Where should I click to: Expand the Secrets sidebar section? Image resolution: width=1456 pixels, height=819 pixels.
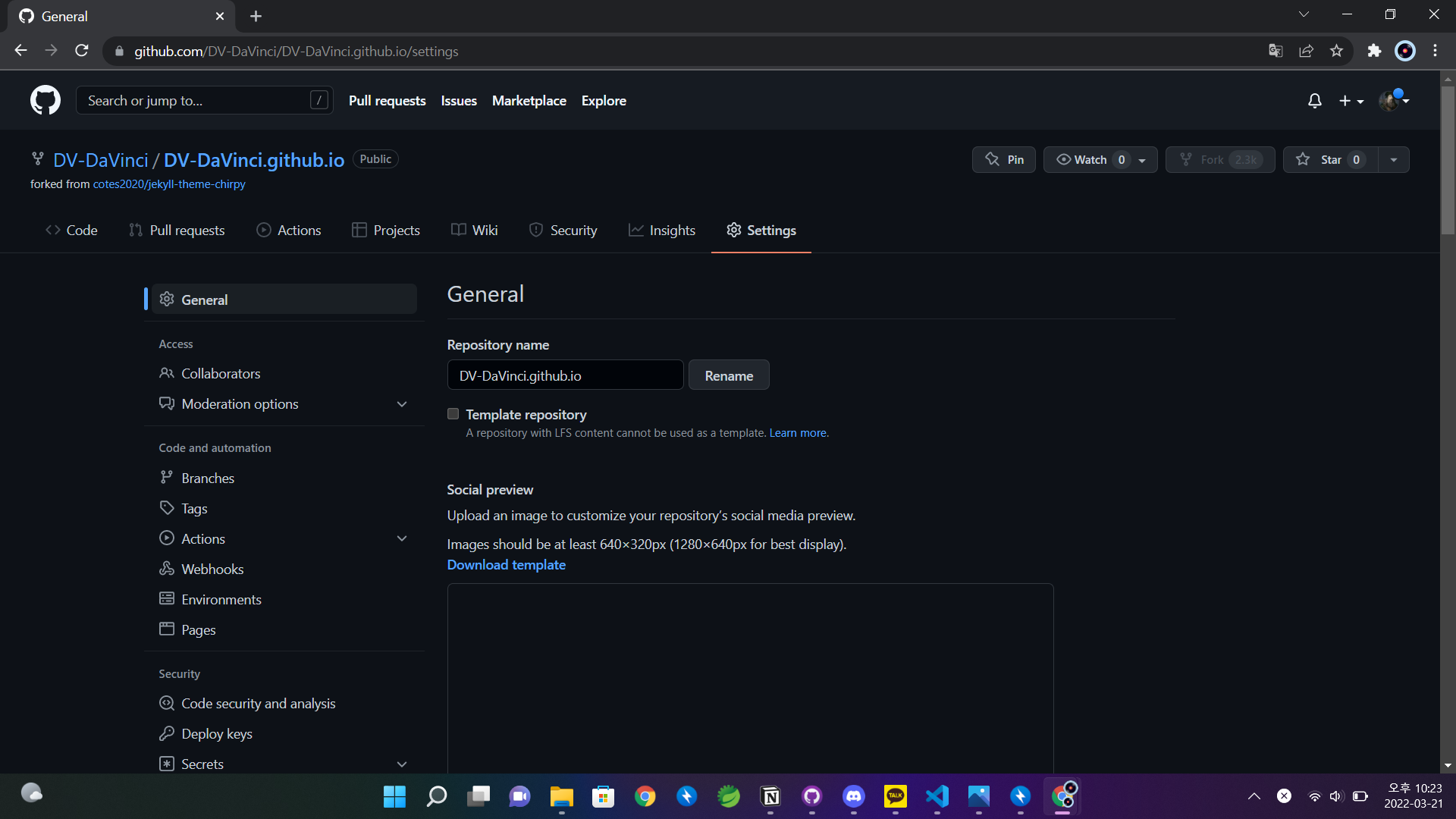(x=402, y=764)
